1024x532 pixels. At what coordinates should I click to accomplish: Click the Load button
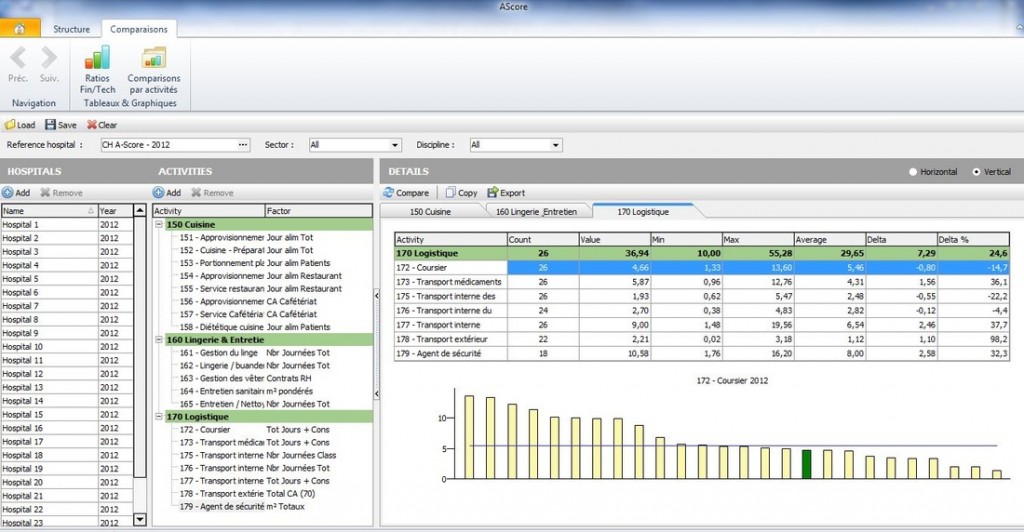coord(20,125)
